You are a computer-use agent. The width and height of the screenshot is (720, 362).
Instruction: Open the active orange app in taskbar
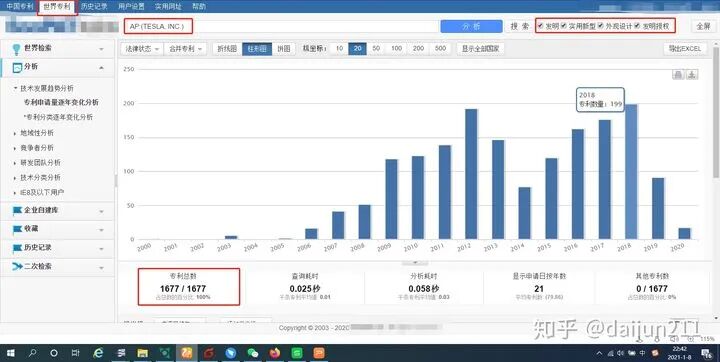point(187,353)
